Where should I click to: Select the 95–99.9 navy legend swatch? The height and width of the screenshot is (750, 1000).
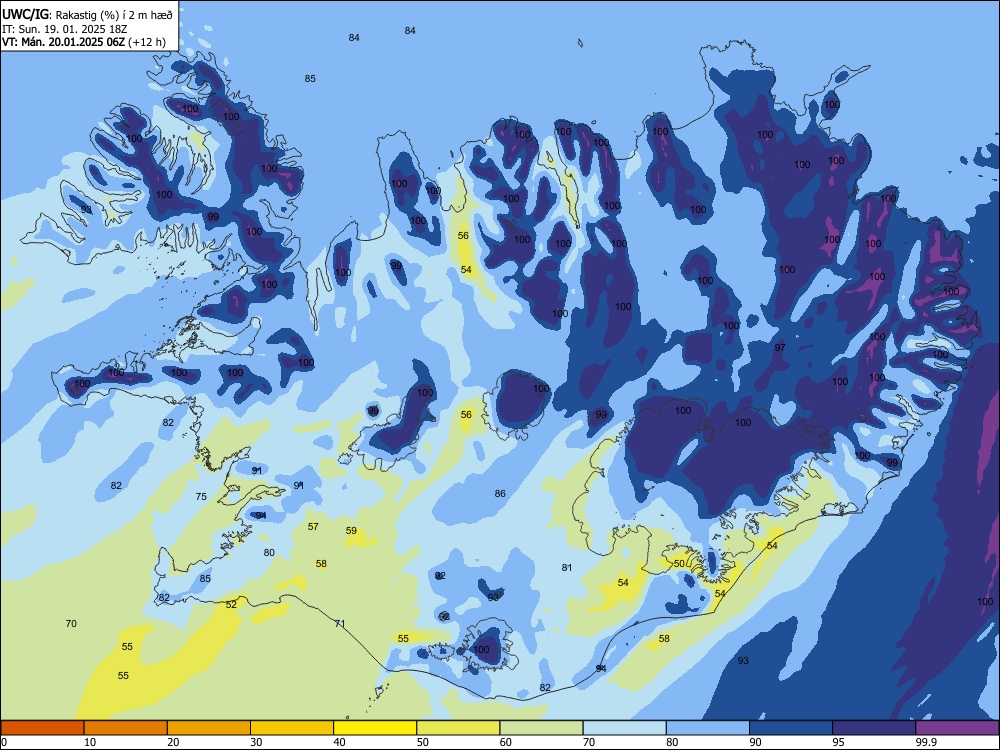point(874,728)
